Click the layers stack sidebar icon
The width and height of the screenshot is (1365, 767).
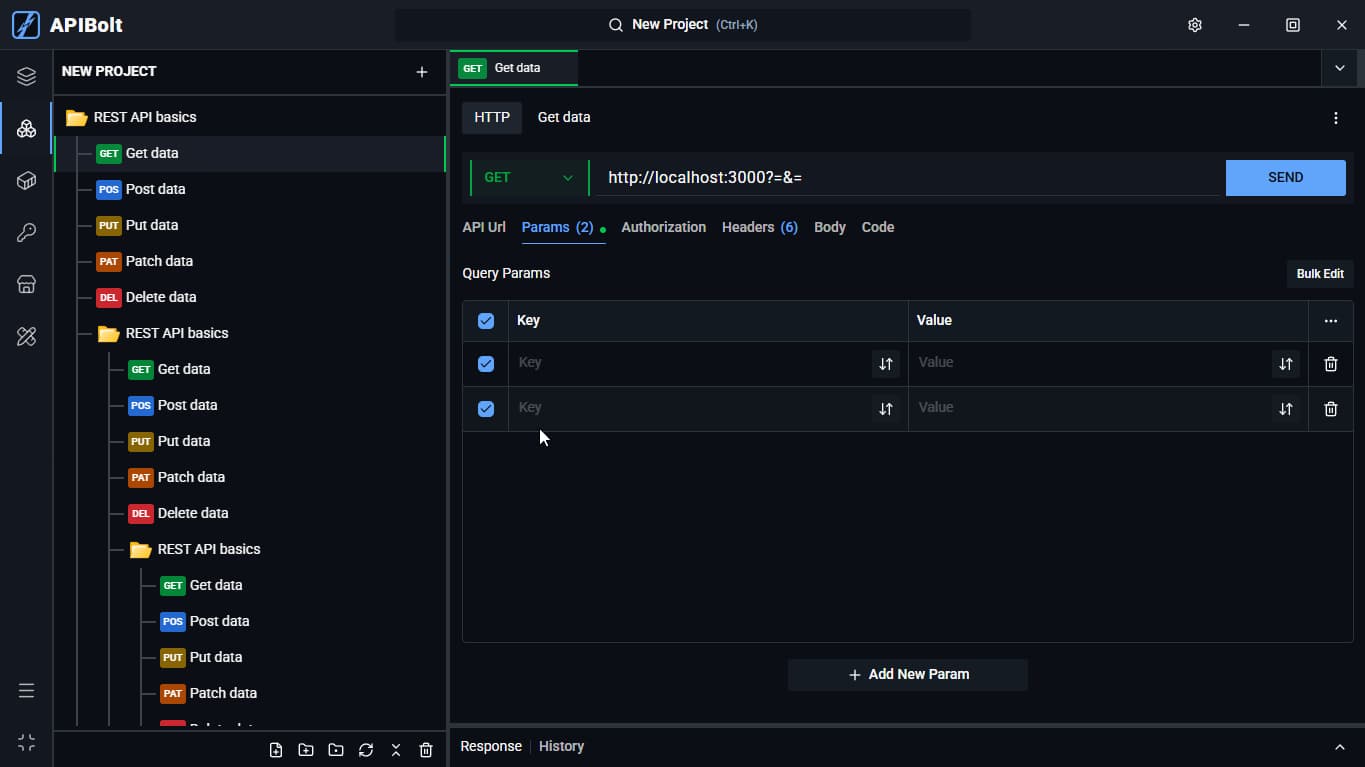(x=27, y=76)
